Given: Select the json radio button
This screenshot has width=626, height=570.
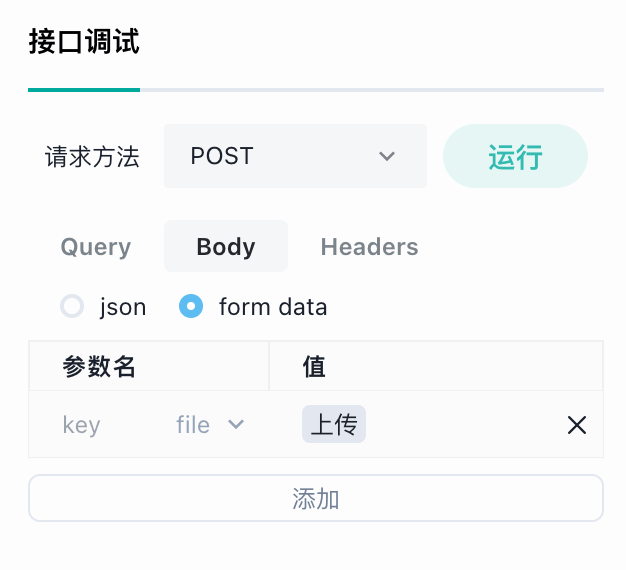Looking at the screenshot, I should point(72,306).
